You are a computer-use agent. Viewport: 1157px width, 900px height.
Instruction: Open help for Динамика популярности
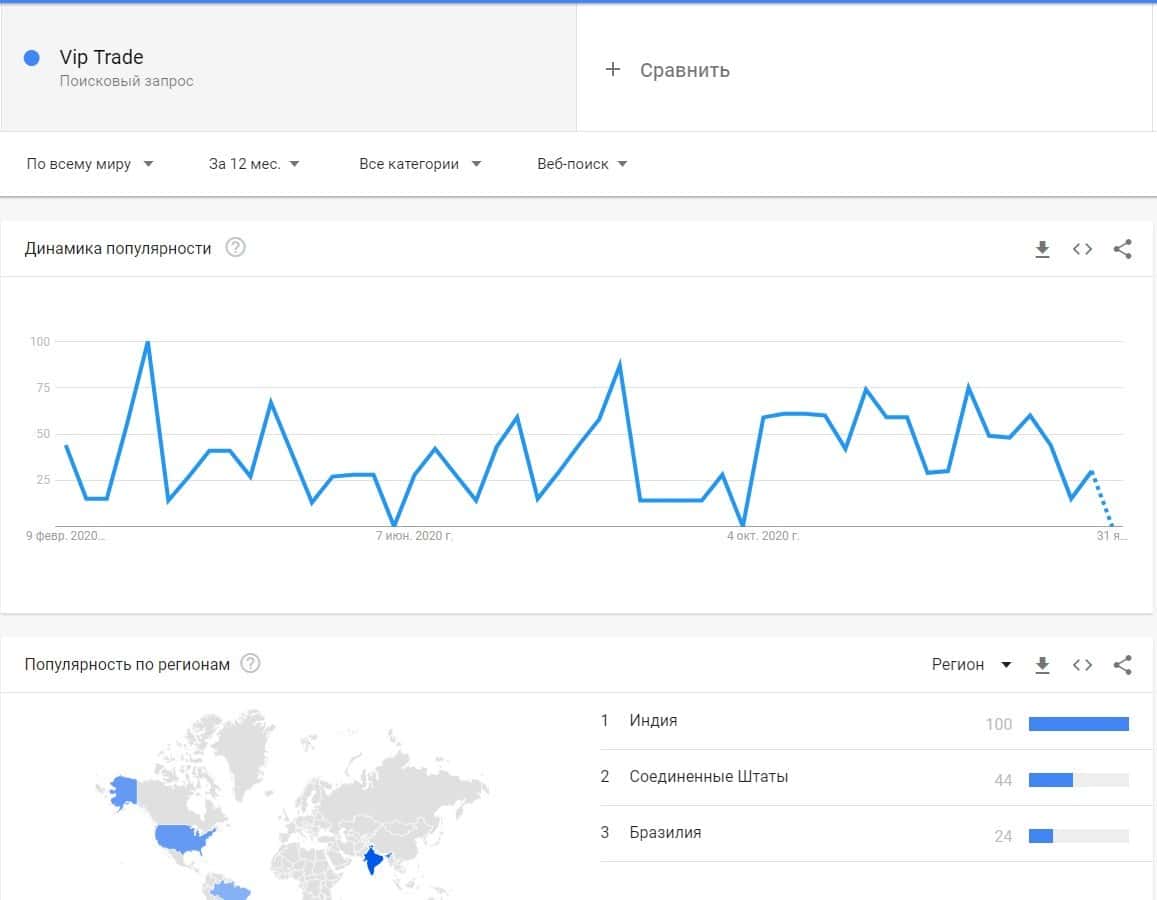pos(235,248)
